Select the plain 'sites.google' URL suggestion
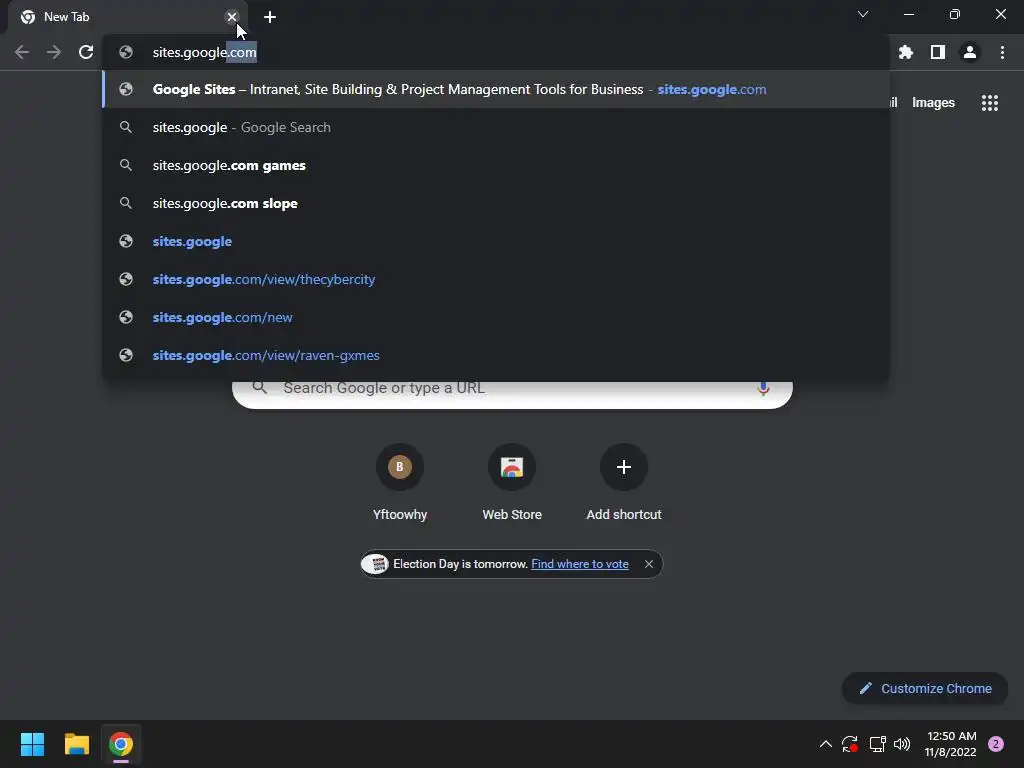 click(496, 241)
